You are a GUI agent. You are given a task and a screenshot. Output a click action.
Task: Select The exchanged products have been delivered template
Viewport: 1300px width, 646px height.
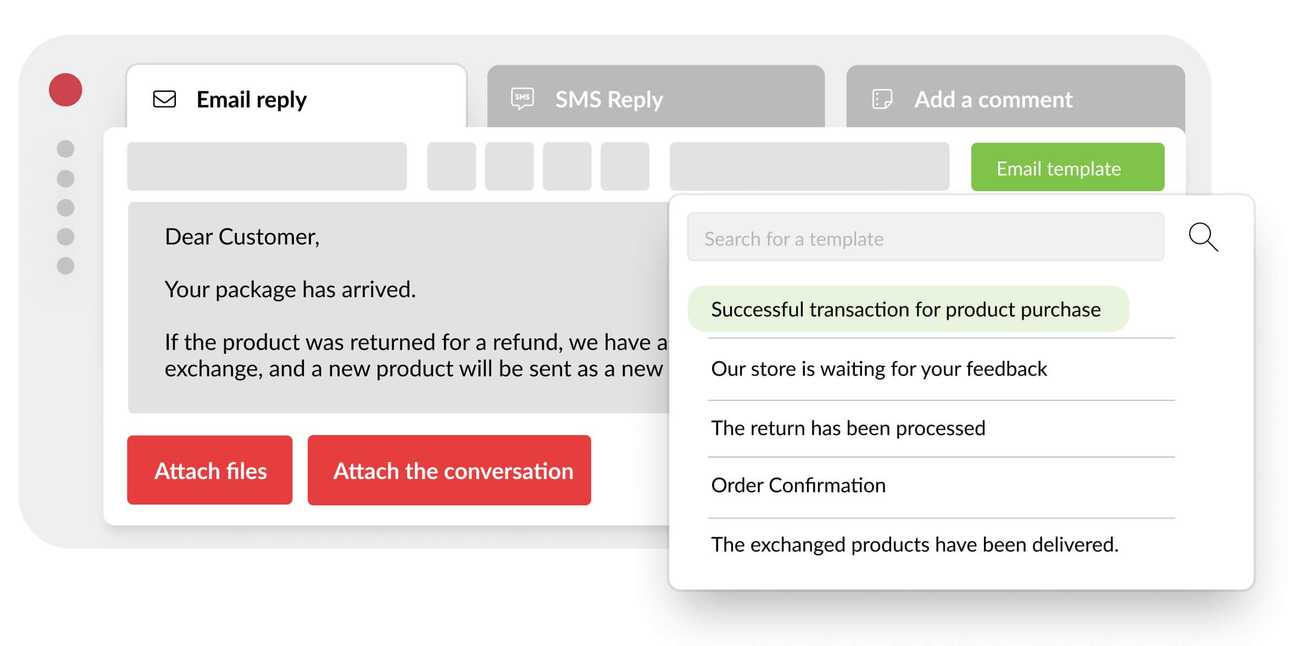914,545
